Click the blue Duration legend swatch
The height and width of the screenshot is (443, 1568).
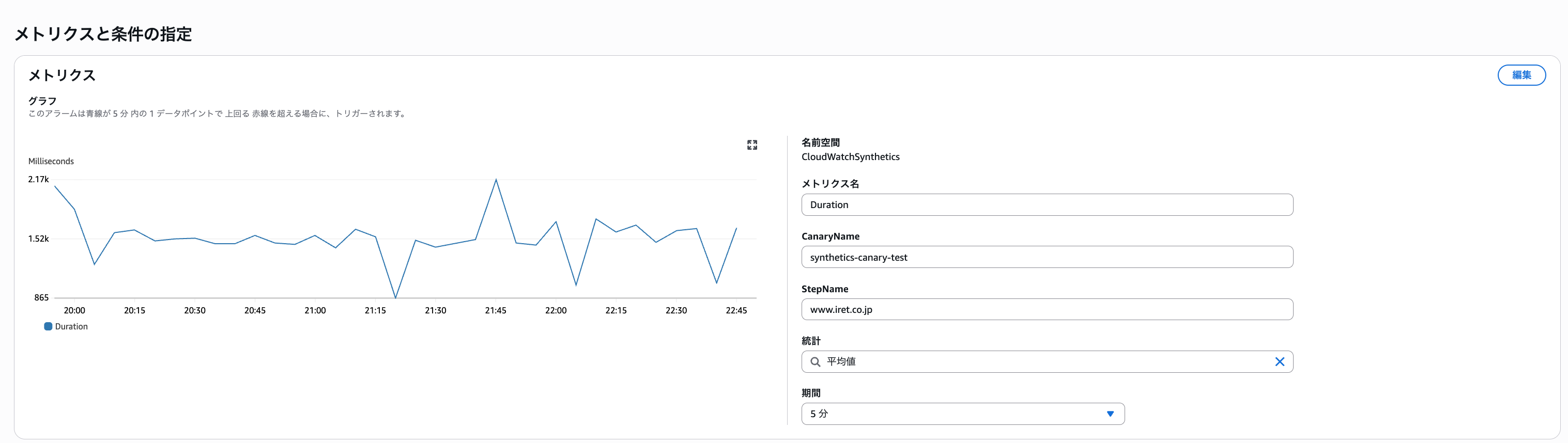click(48, 326)
